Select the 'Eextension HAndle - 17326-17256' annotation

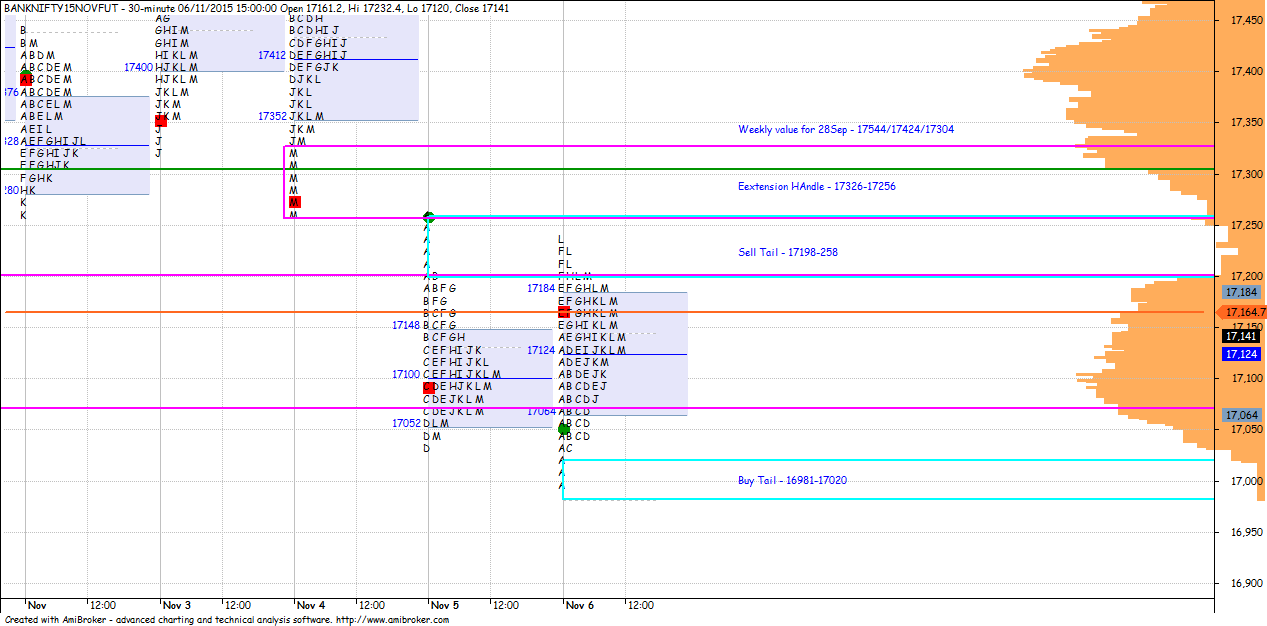click(817, 186)
